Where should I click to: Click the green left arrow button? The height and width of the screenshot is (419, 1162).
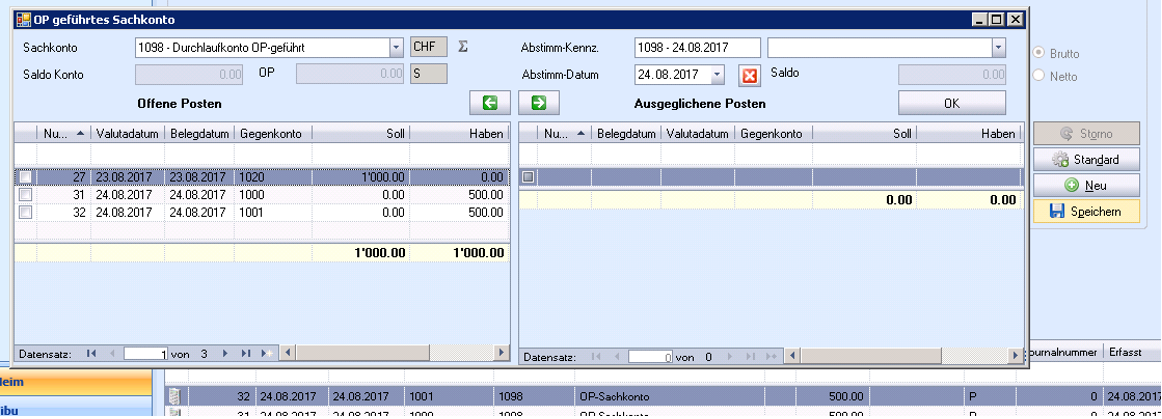(490, 103)
